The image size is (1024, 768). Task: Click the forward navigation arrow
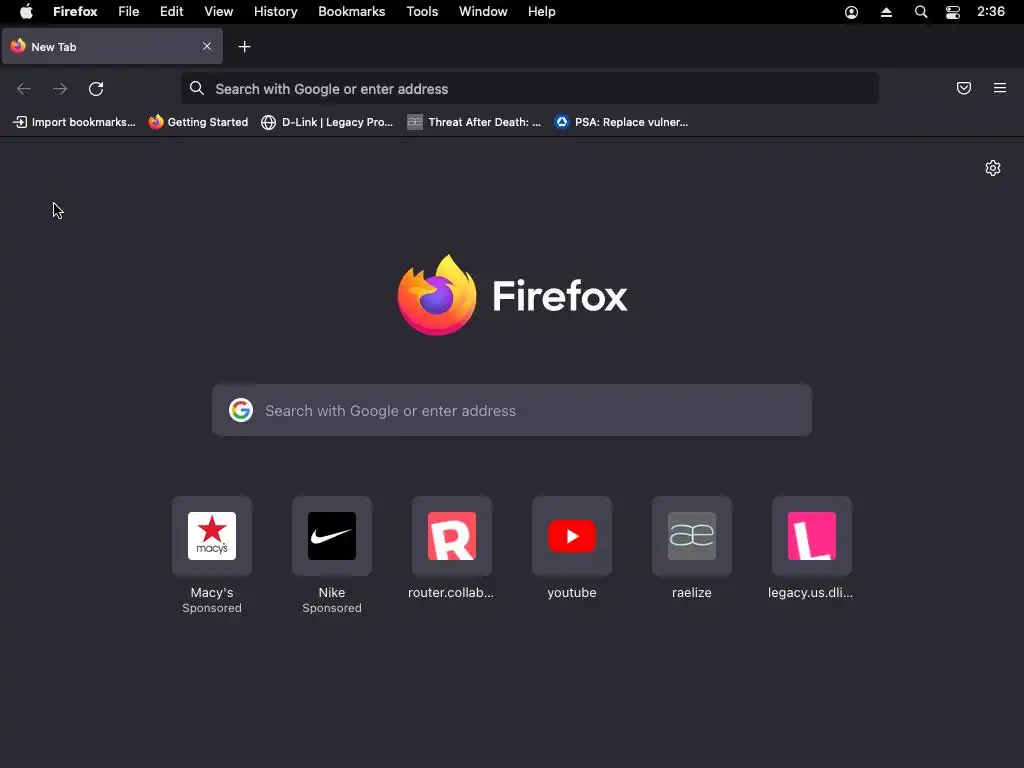60,89
